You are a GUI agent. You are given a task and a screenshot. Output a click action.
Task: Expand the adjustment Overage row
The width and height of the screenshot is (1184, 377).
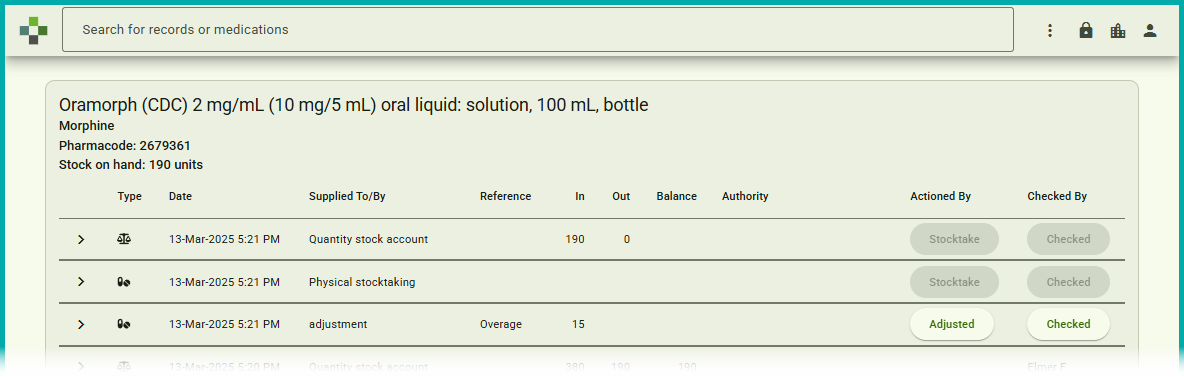coord(82,324)
